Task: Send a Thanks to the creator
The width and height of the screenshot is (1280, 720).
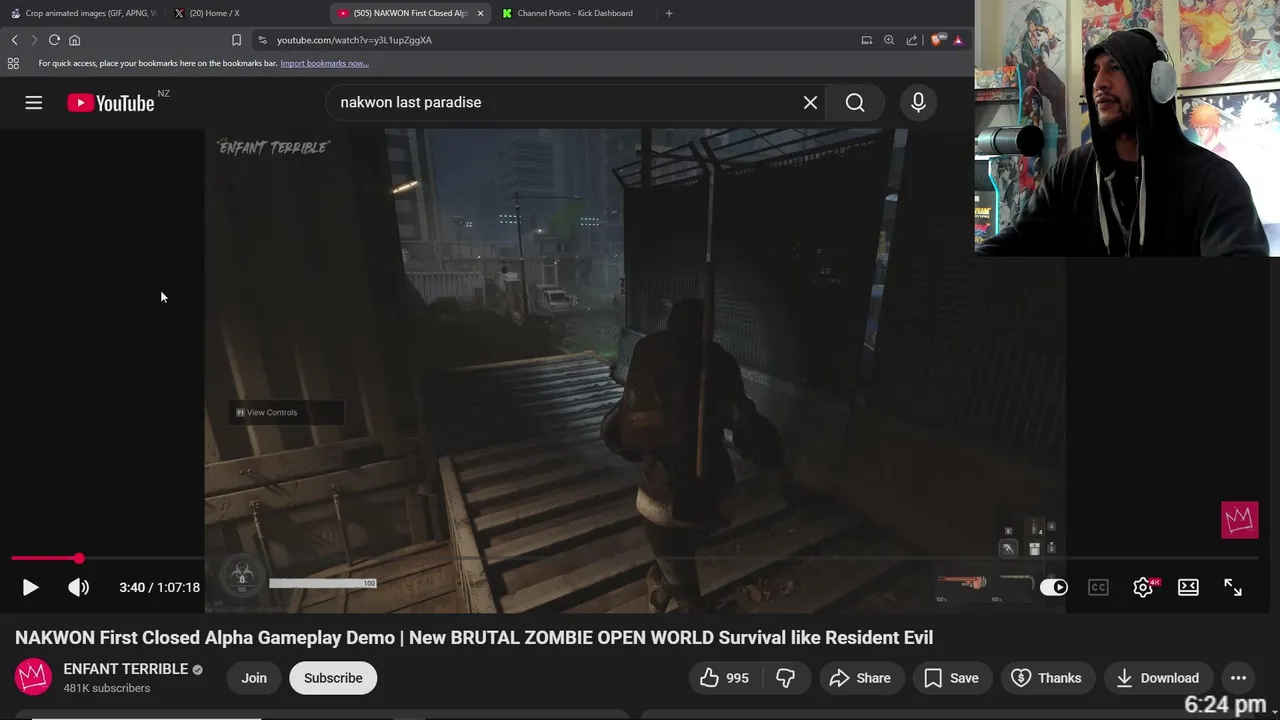Action: point(1046,678)
